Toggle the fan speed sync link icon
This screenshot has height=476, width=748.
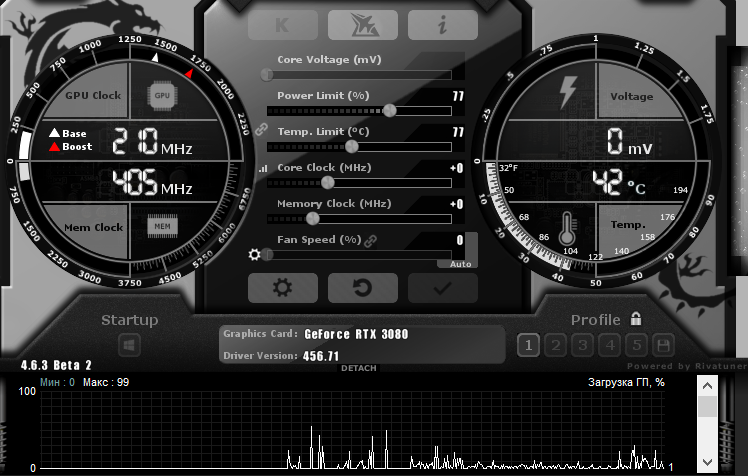(370, 241)
